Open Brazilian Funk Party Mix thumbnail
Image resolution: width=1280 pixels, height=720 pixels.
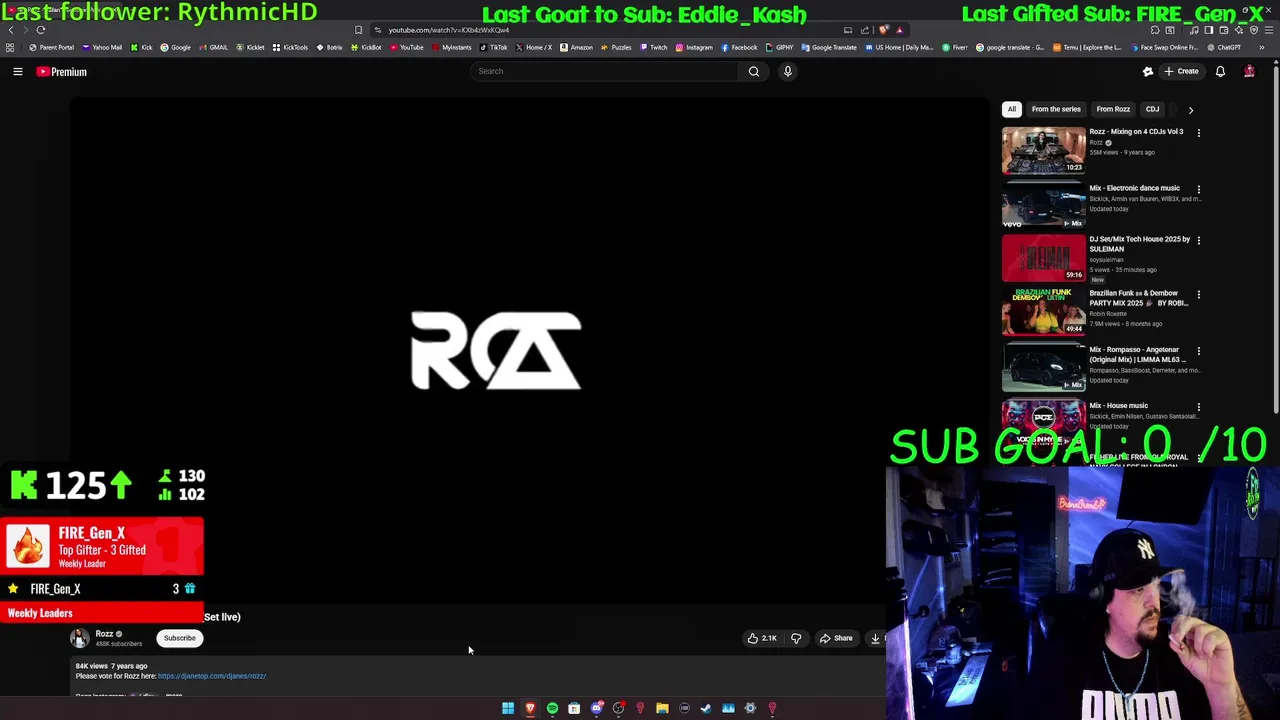pos(1044,312)
